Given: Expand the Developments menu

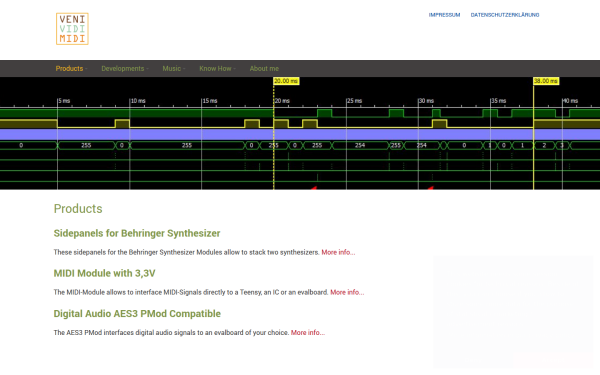Looking at the screenshot, I should click(x=125, y=68).
